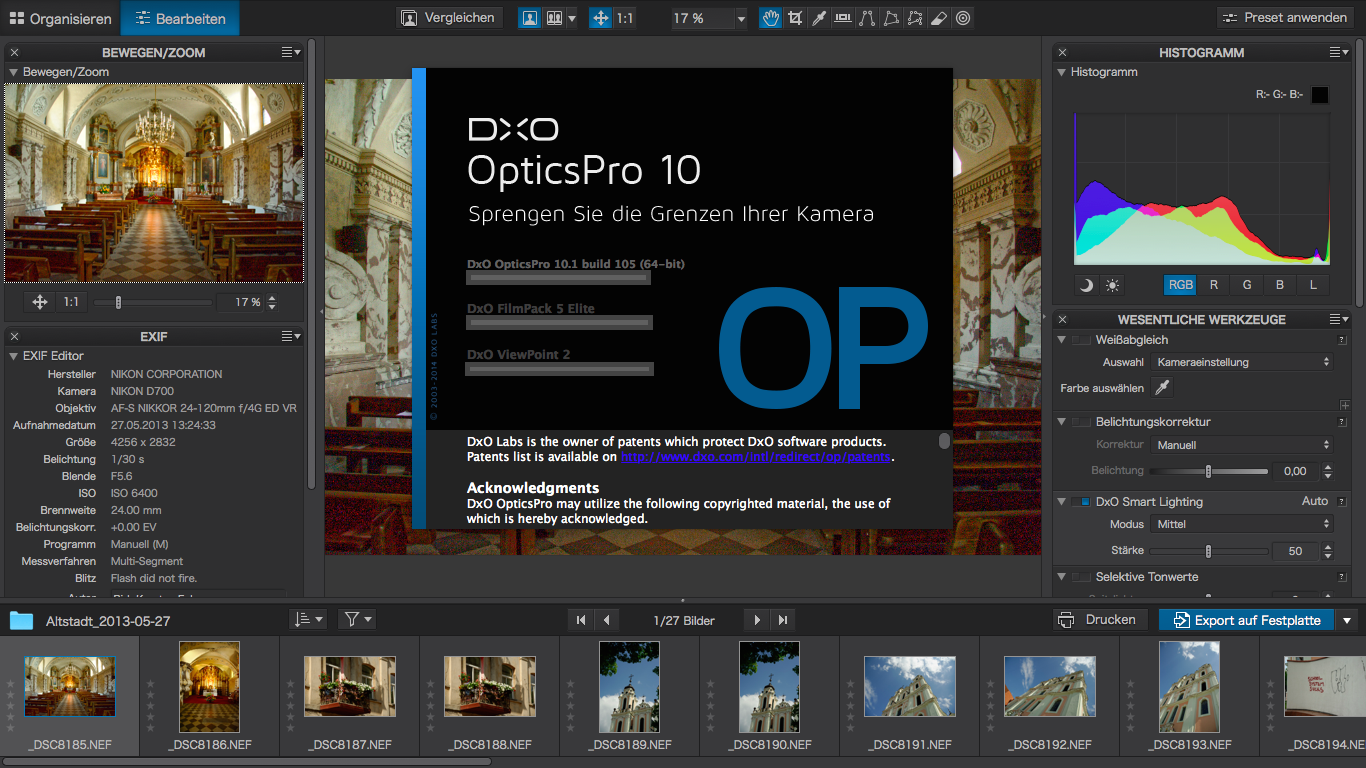
Task: Open view mode dropdown arrow
Action: (x=572, y=18)
